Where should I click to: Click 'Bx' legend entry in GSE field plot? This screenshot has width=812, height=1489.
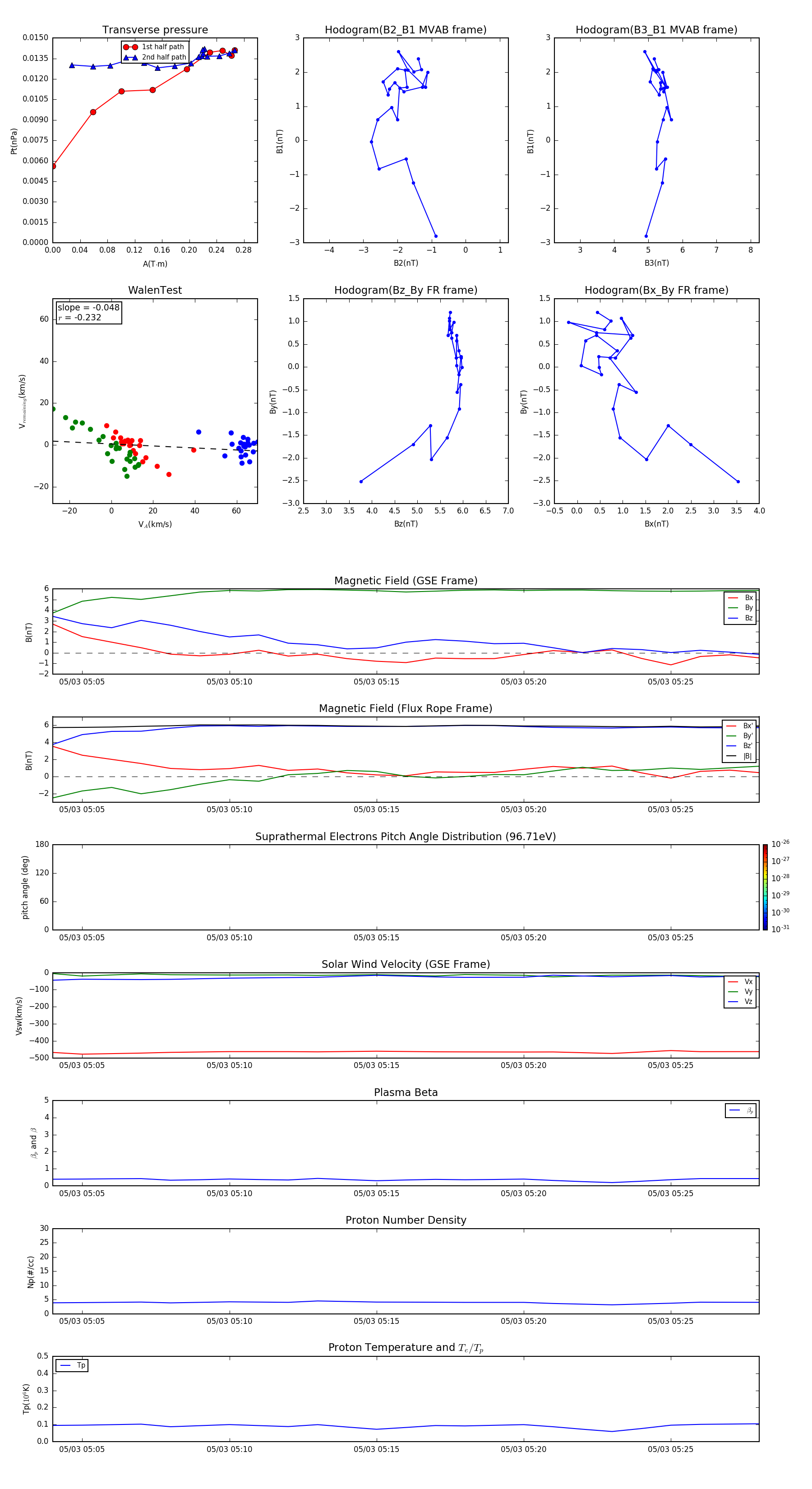[741, 598]
